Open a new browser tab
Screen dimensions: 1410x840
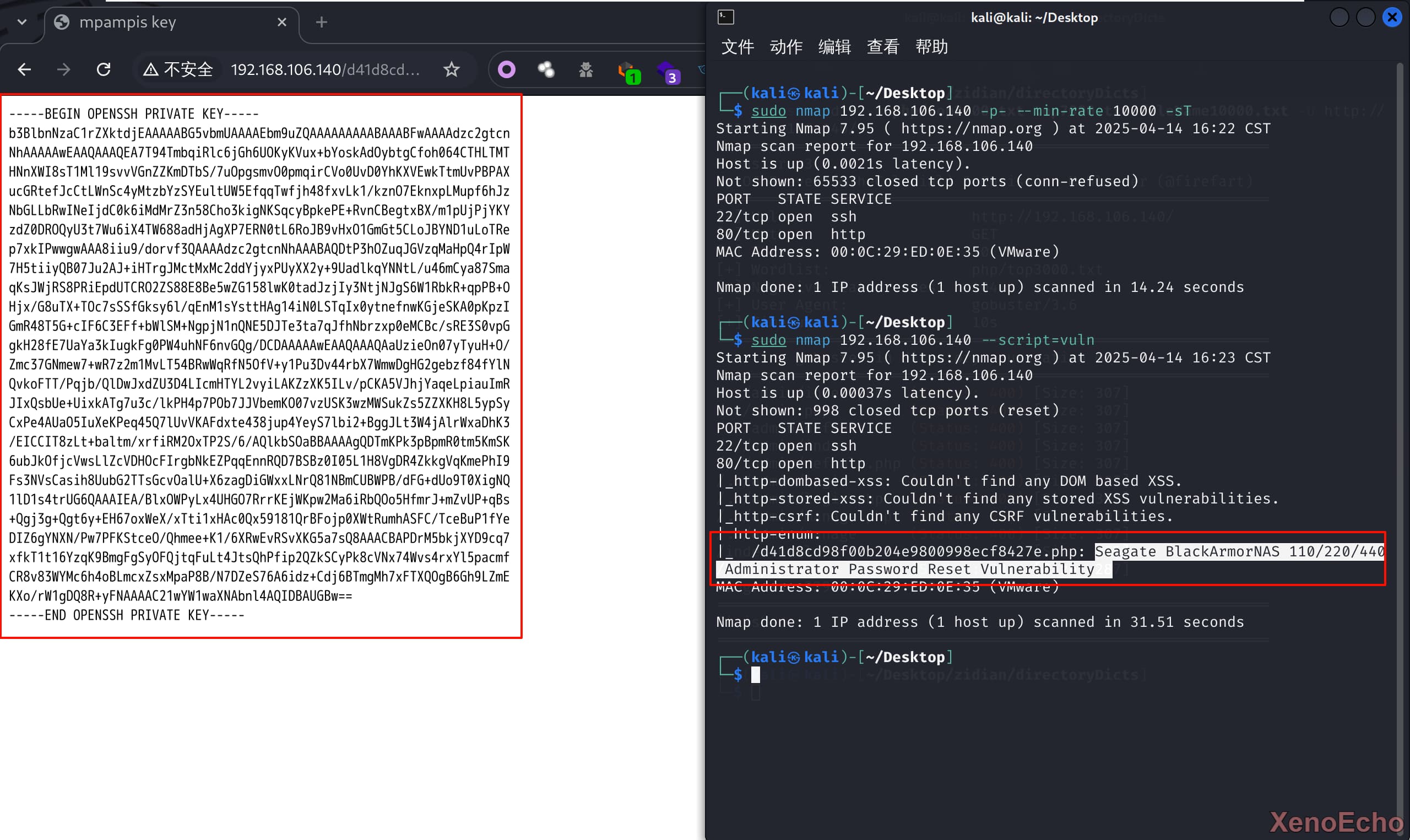pos(321,22)
